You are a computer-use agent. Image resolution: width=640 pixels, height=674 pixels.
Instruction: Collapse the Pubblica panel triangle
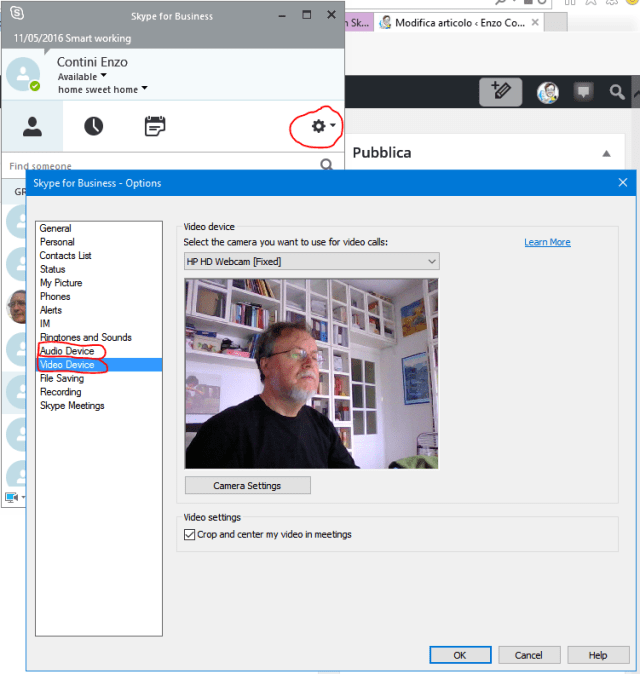(x=606, y=153)
